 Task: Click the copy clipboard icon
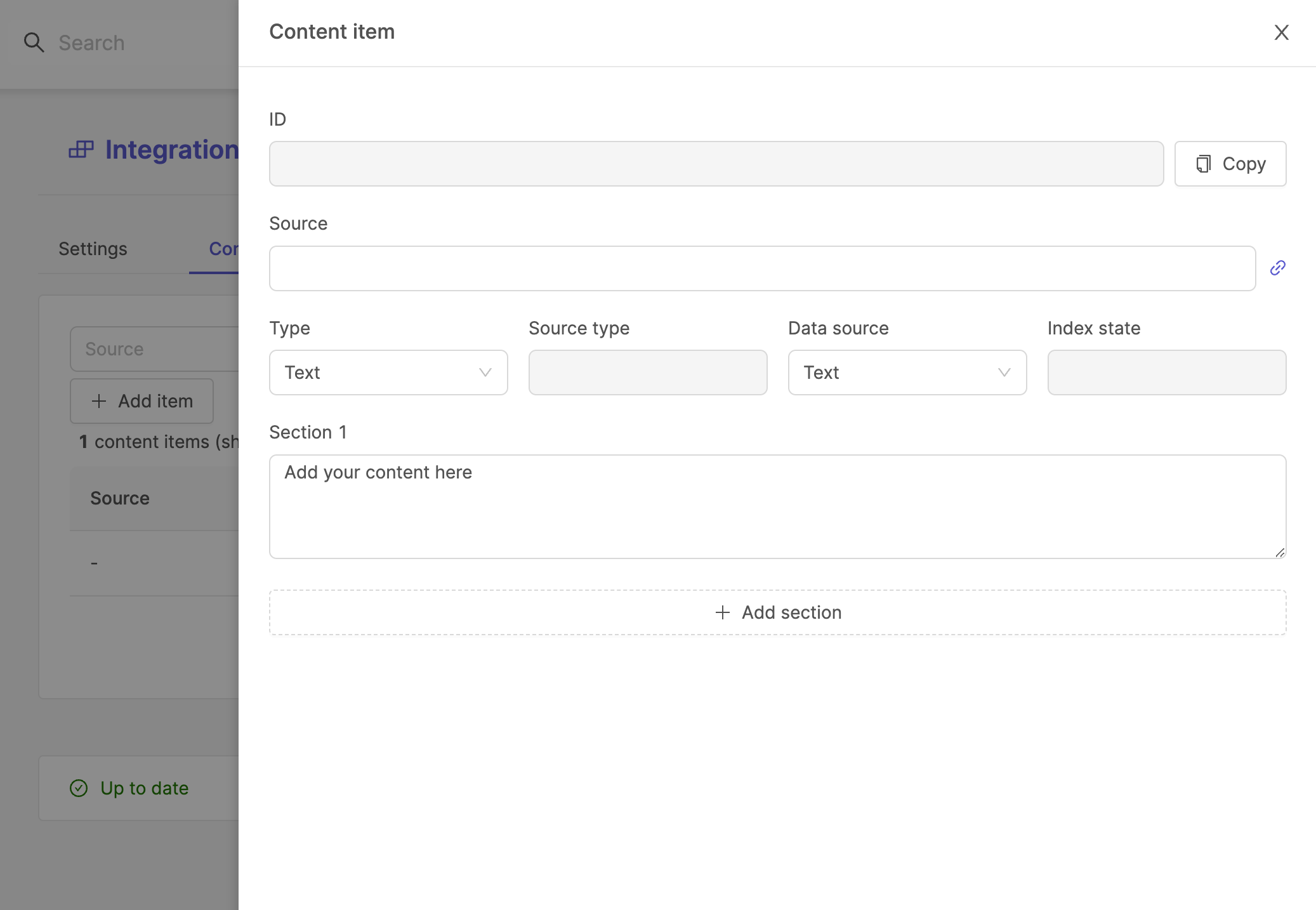click(1203, 164)
